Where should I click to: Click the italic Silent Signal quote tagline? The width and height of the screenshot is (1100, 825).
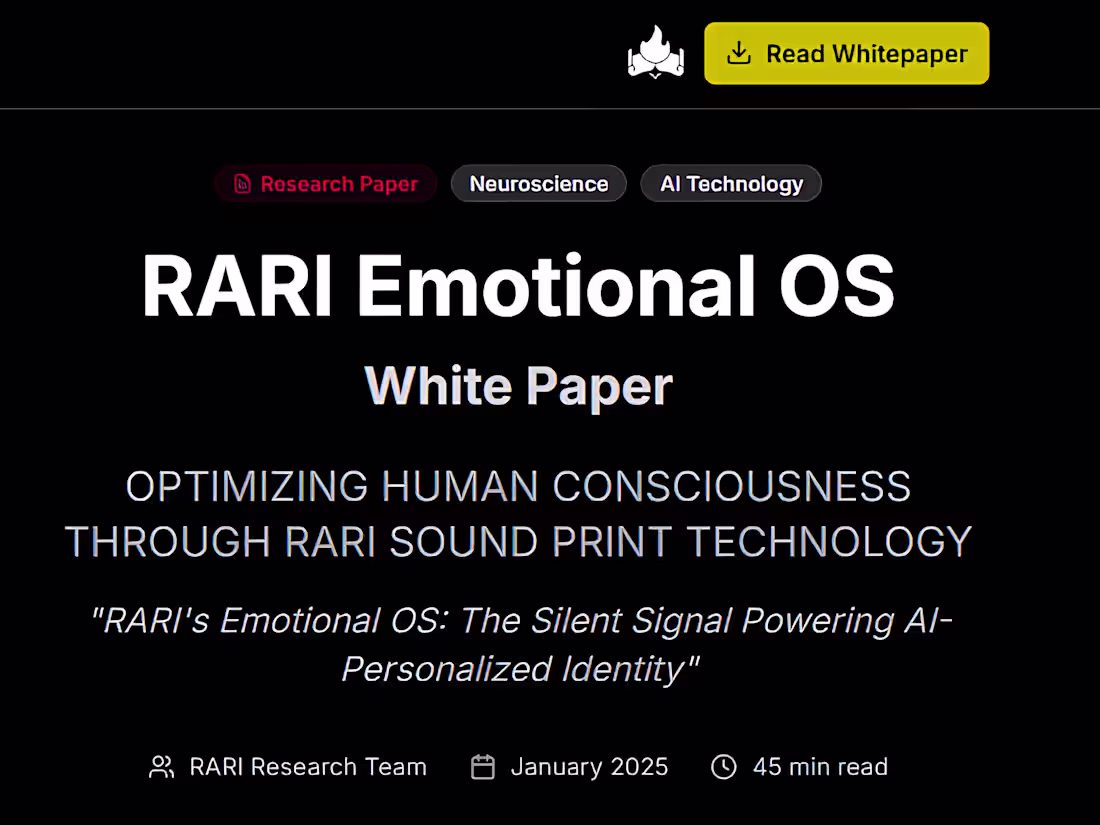[520, 644]
